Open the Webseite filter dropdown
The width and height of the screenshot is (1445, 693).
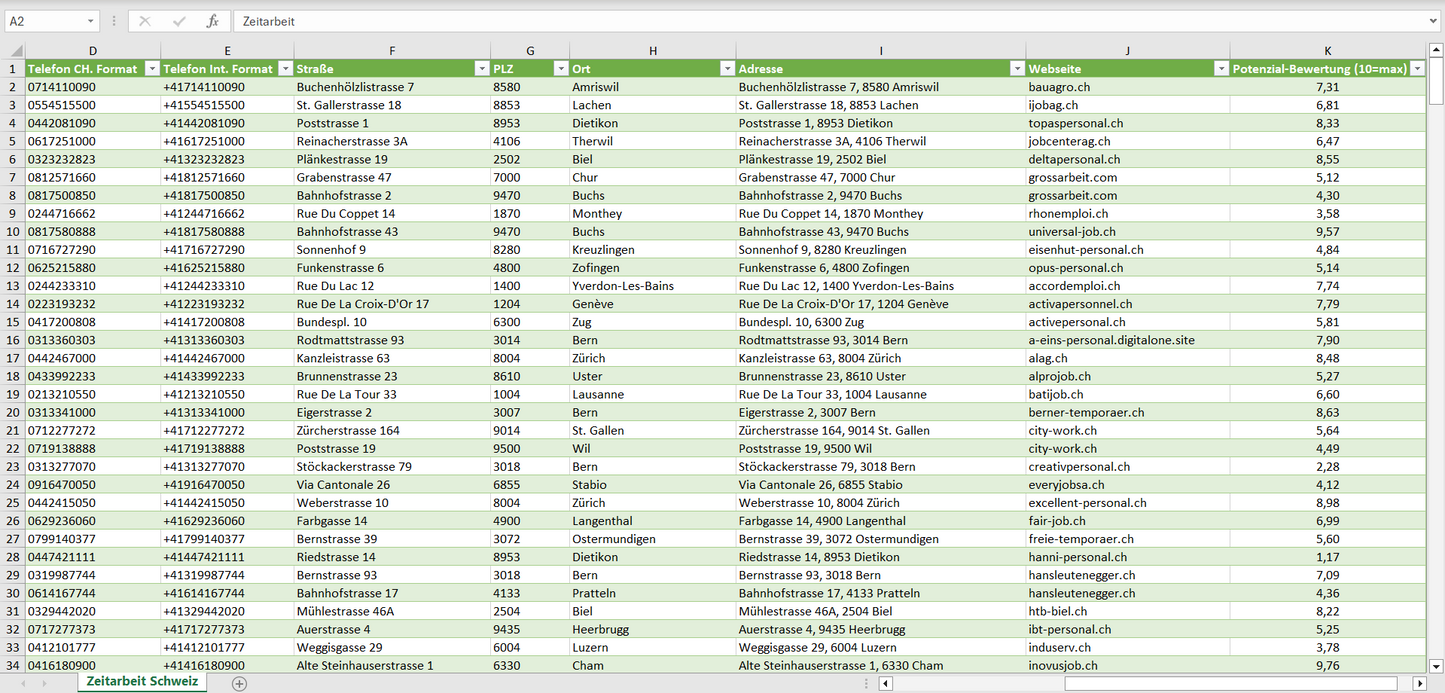pyautogui.click(x=1220, y=69)
